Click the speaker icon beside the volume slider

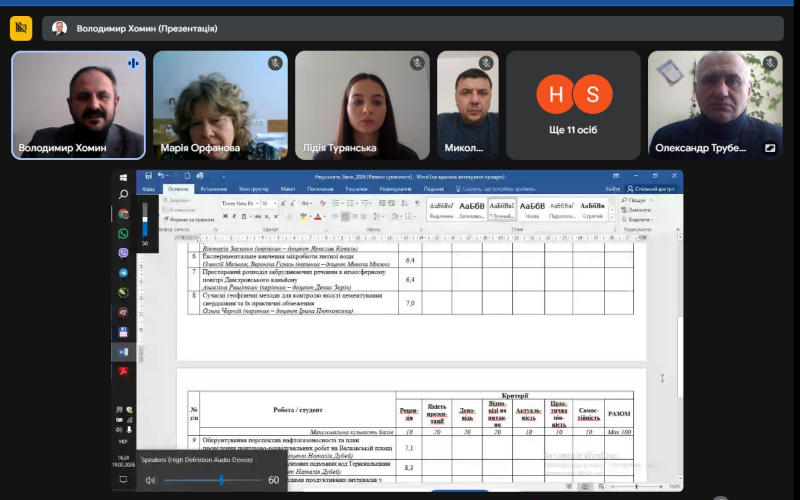[x=150, y=480]
